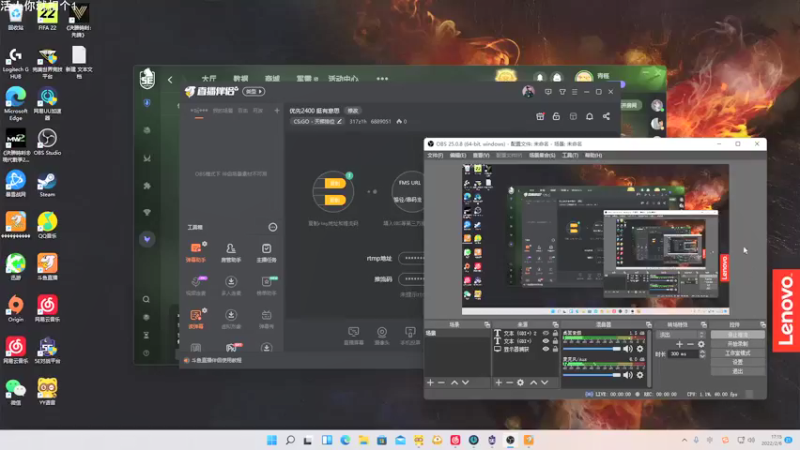
Task: Toggle lock on 文本 (GDI+) source
Action: tap(555, 341)
